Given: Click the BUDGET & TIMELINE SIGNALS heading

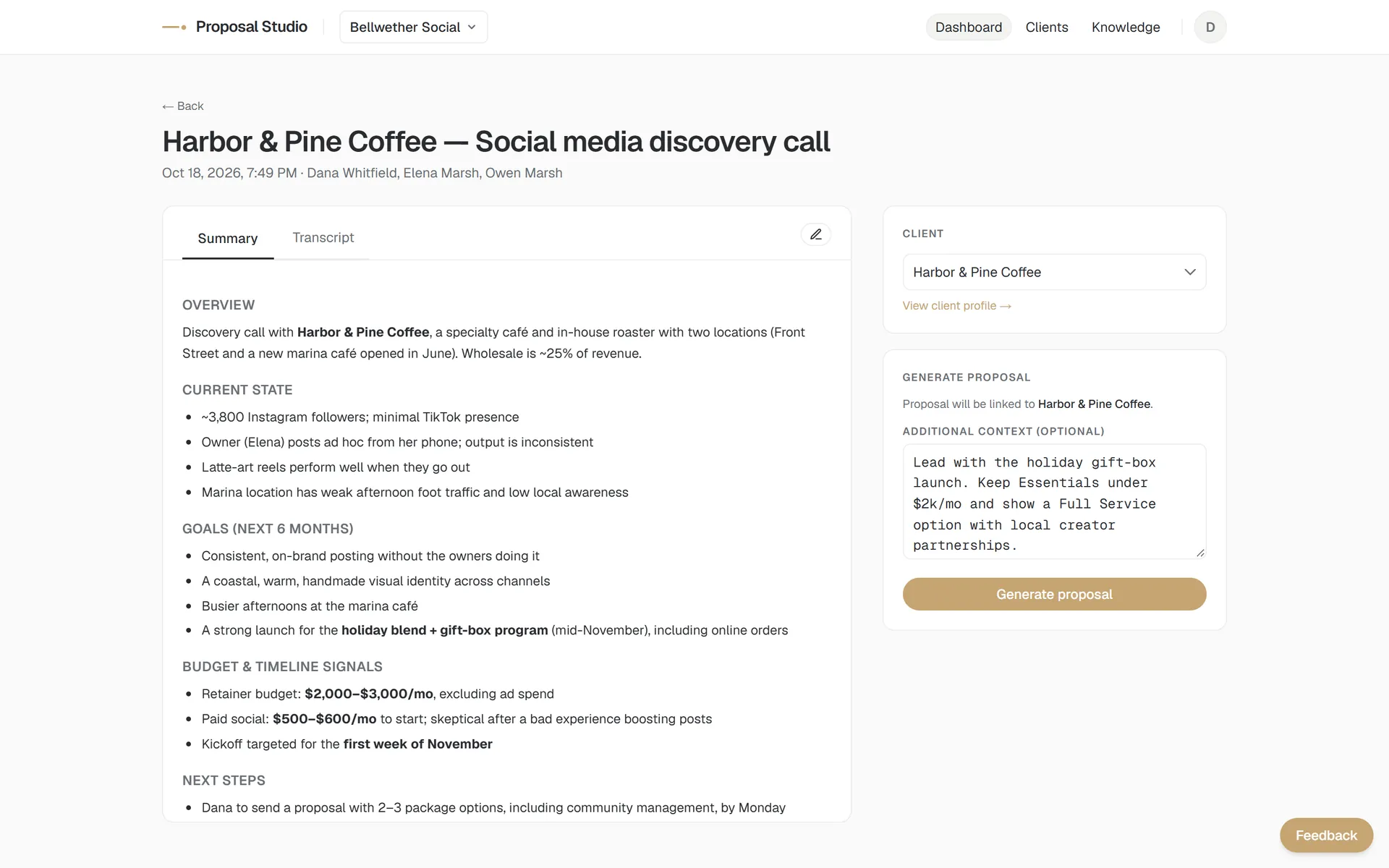Looking at the screenshot, I should point(282,666).
